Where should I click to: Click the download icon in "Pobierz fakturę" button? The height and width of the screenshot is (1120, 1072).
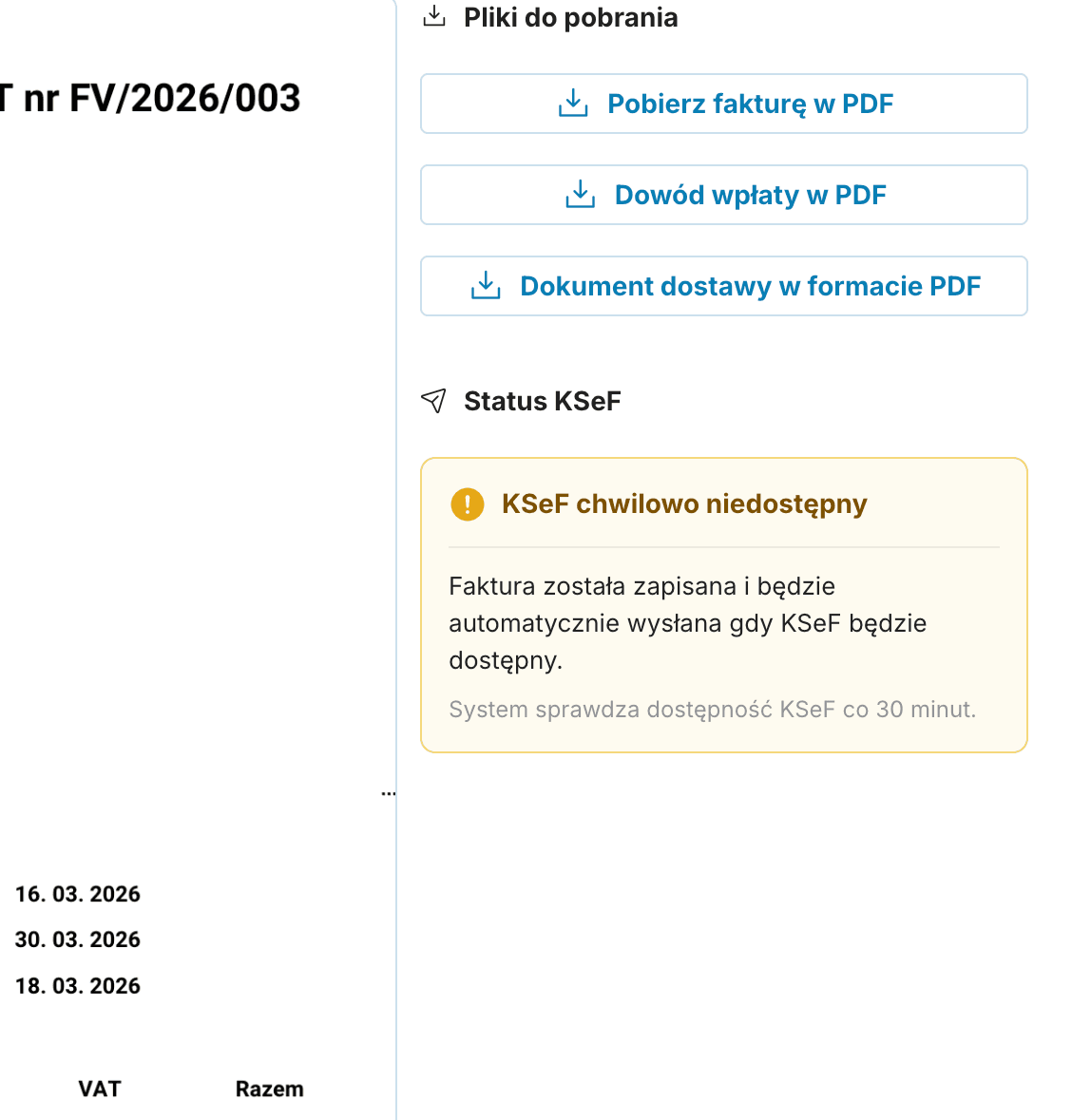point(573,104)
